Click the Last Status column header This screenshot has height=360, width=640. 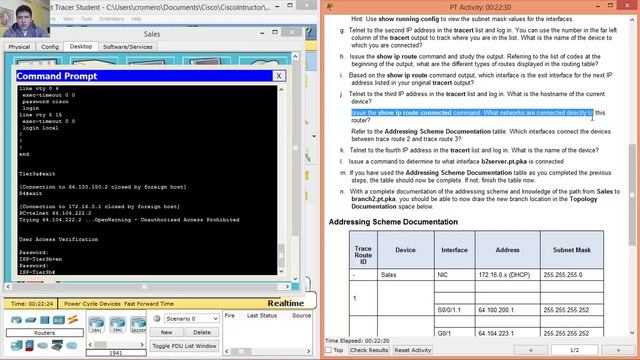click(x=262, y=316)
